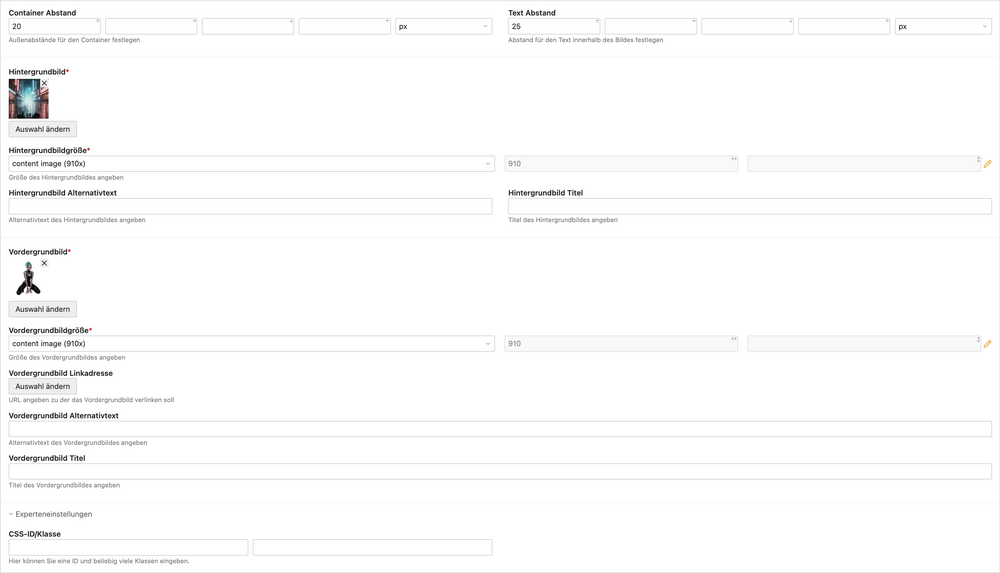Click the Vordergrundbild Titel input field
This screenshot has width=1000, height=573.
pos(500,471)
